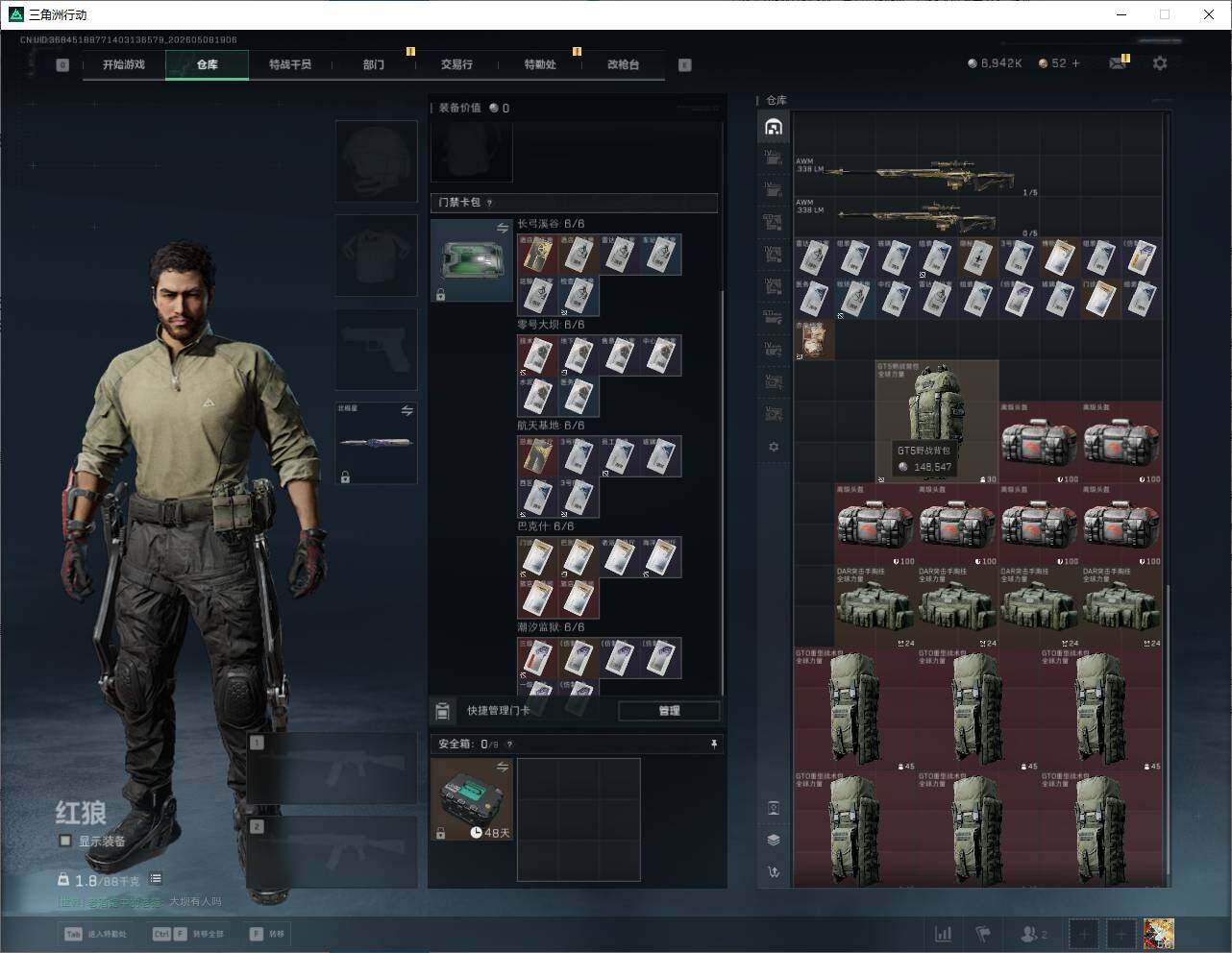Click the help icon beside 安全箱
Image resolution: width=1232 pixels, height=953 pixels.
pyautogui.click(x=509, y=744)
